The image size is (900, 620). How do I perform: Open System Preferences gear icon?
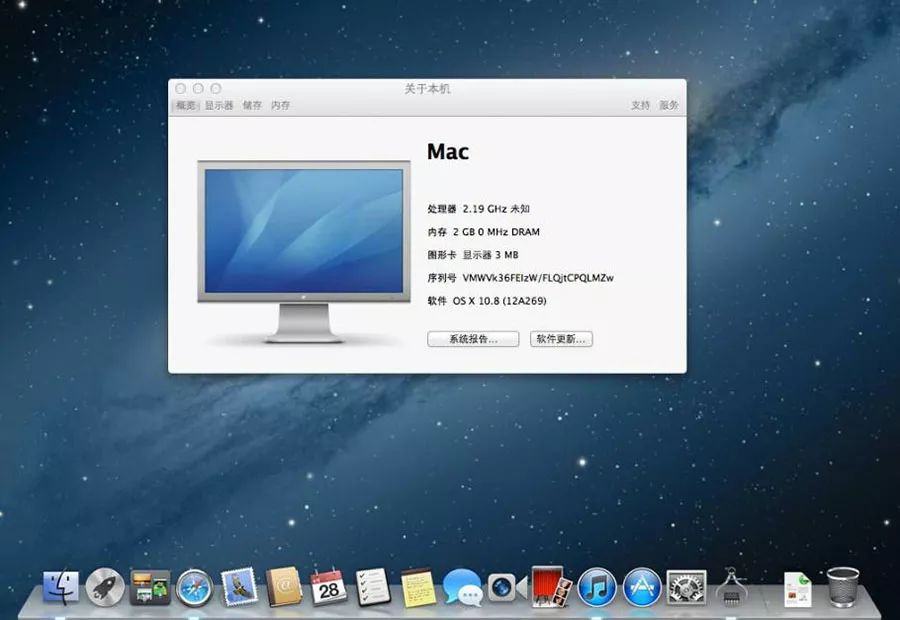click(x=686, y=587)
